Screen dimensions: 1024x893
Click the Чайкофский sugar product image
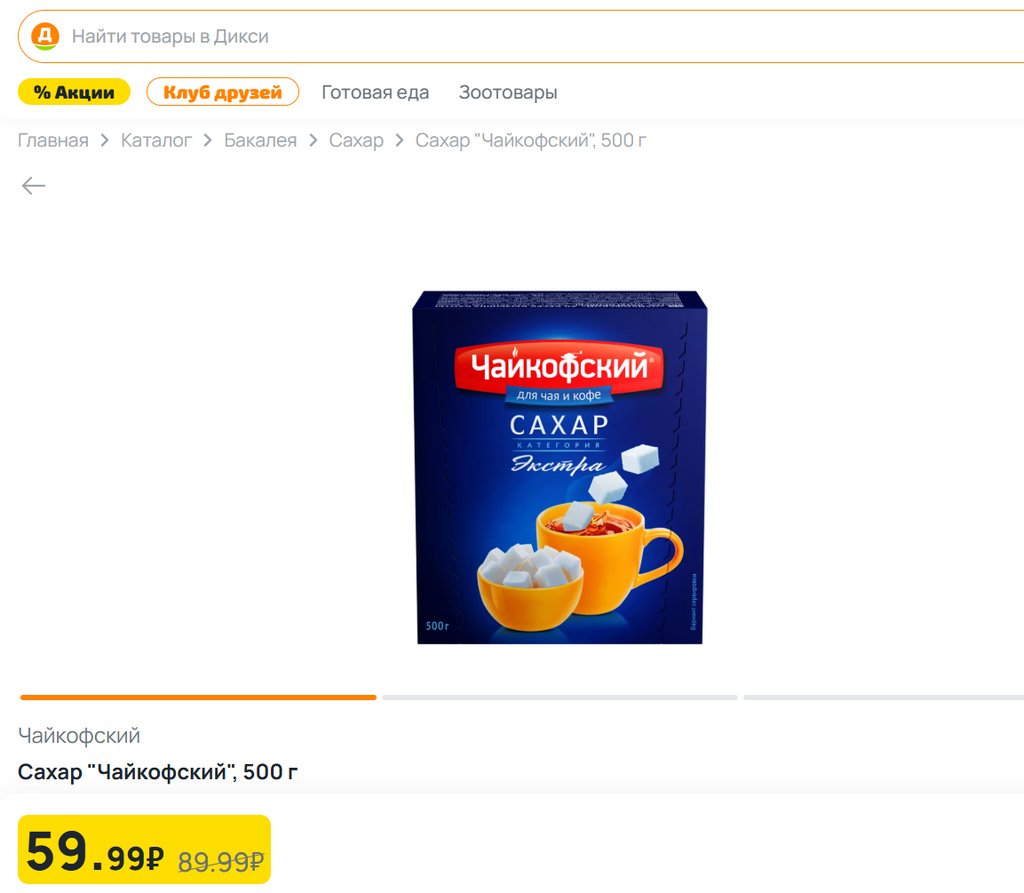[560, 467]
